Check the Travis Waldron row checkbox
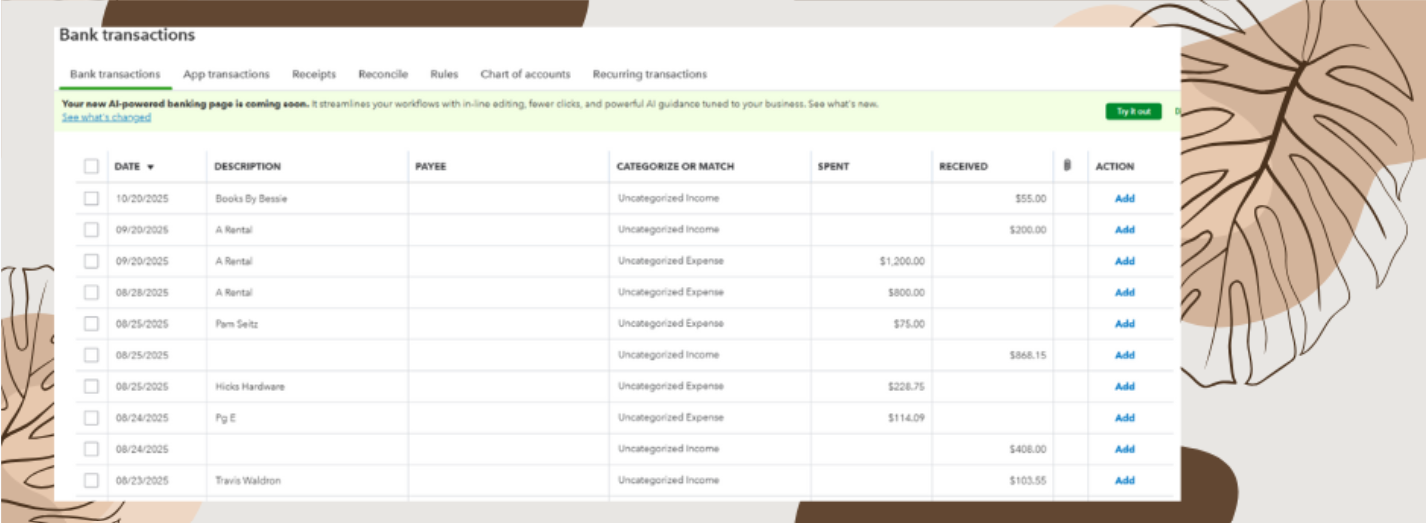The width and height of the screenshot is (1426, 523). (91, 480)
